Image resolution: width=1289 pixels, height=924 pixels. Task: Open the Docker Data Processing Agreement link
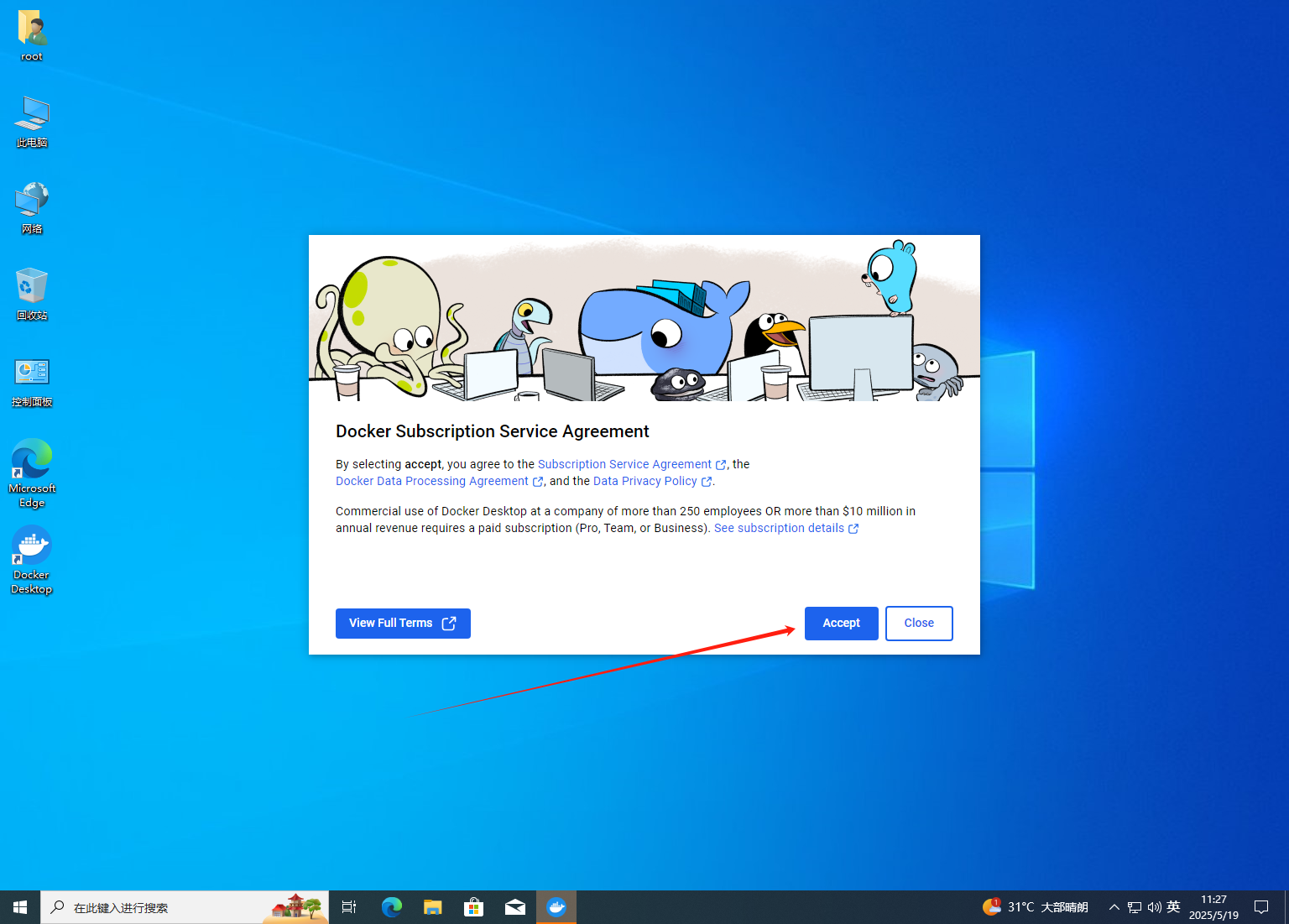coord(439,481)
